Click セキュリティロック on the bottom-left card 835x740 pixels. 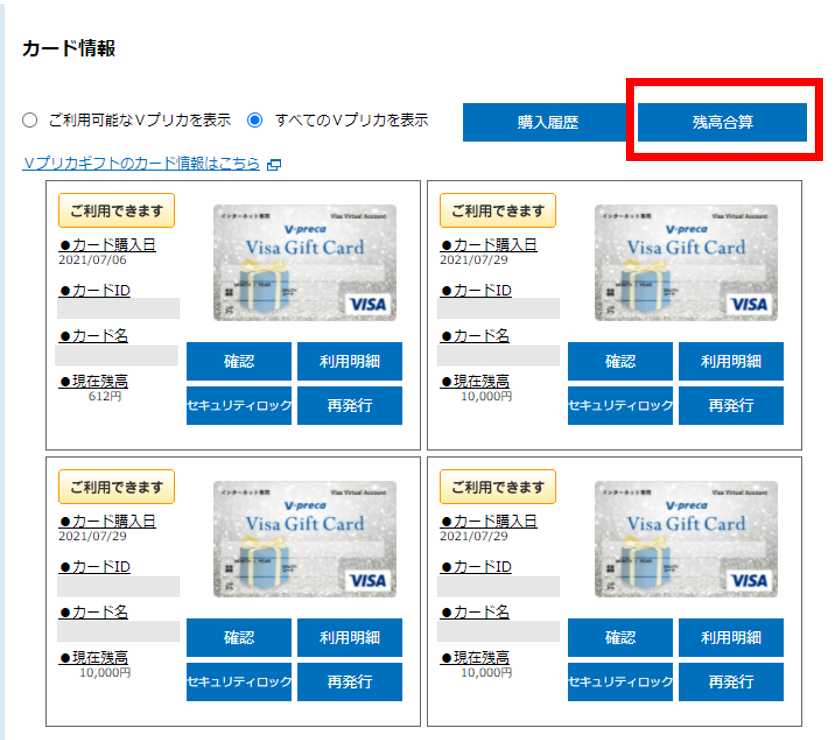point(239,682)
